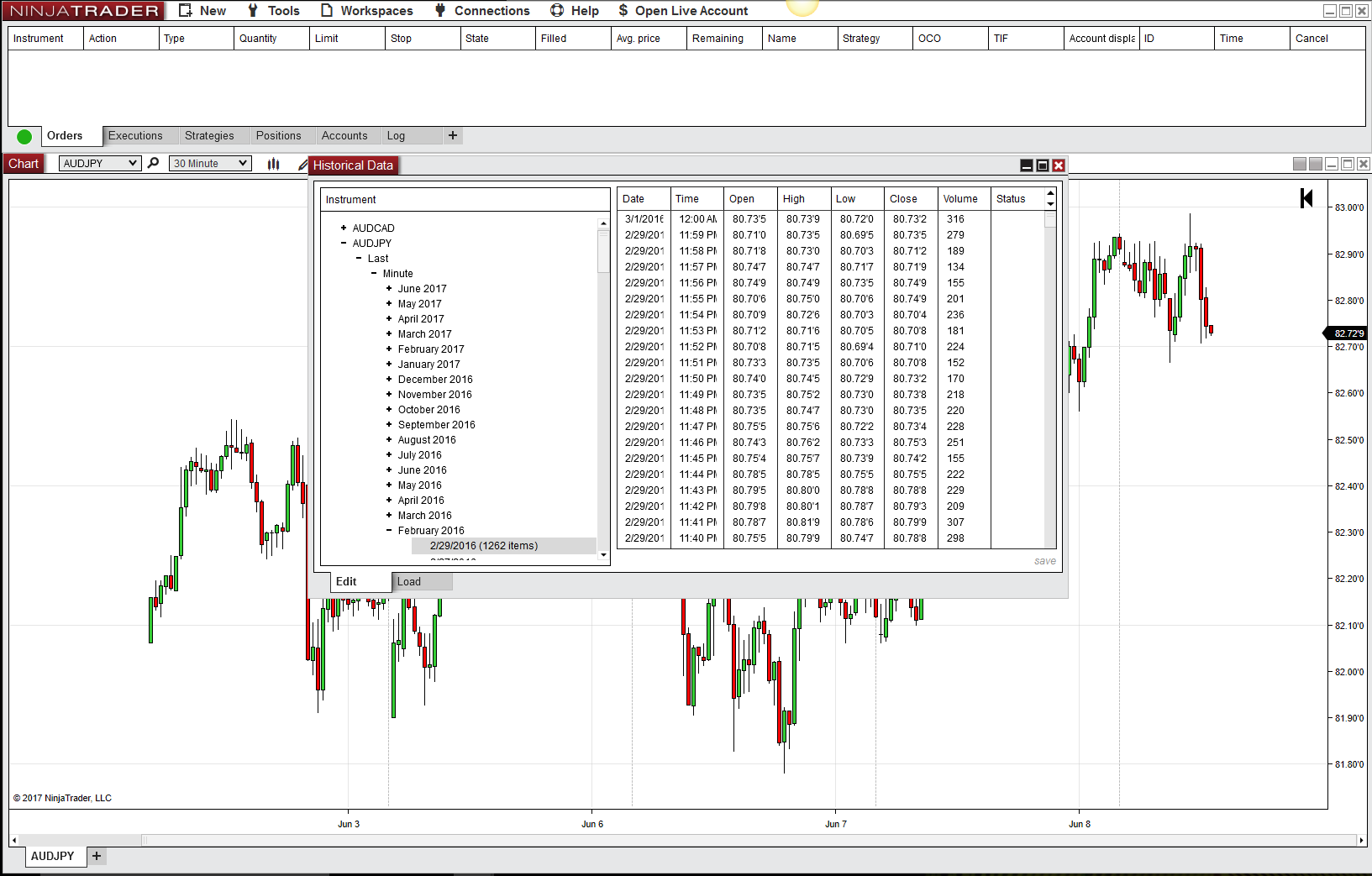Add a new chart tab

point(97,856)
